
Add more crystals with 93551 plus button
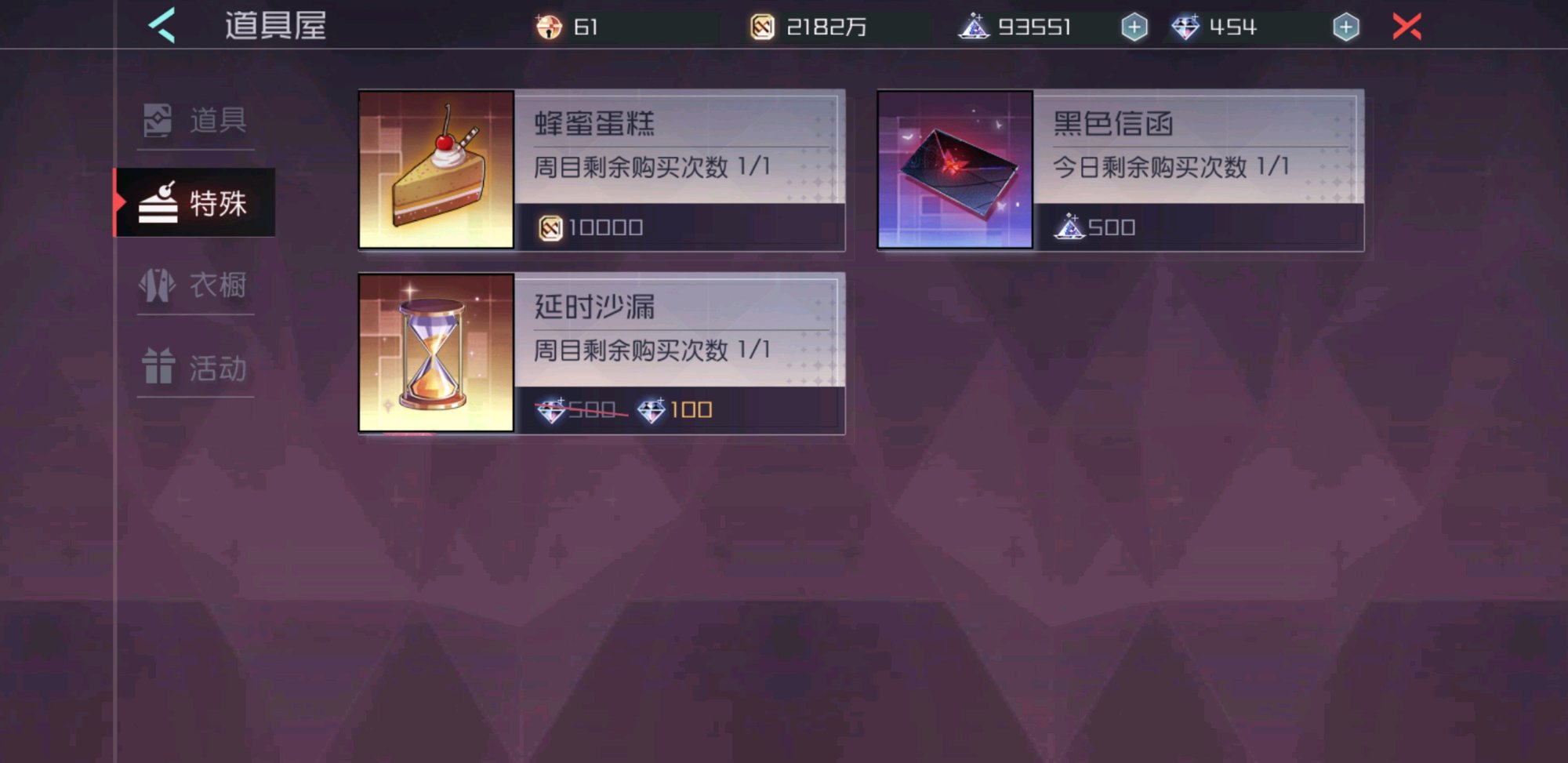pos(1134,27)
